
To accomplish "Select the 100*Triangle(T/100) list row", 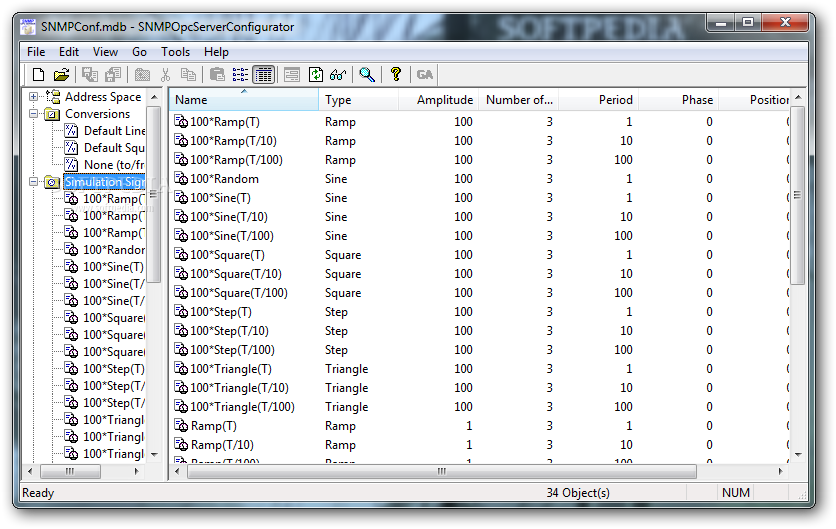I will (480, 407).
